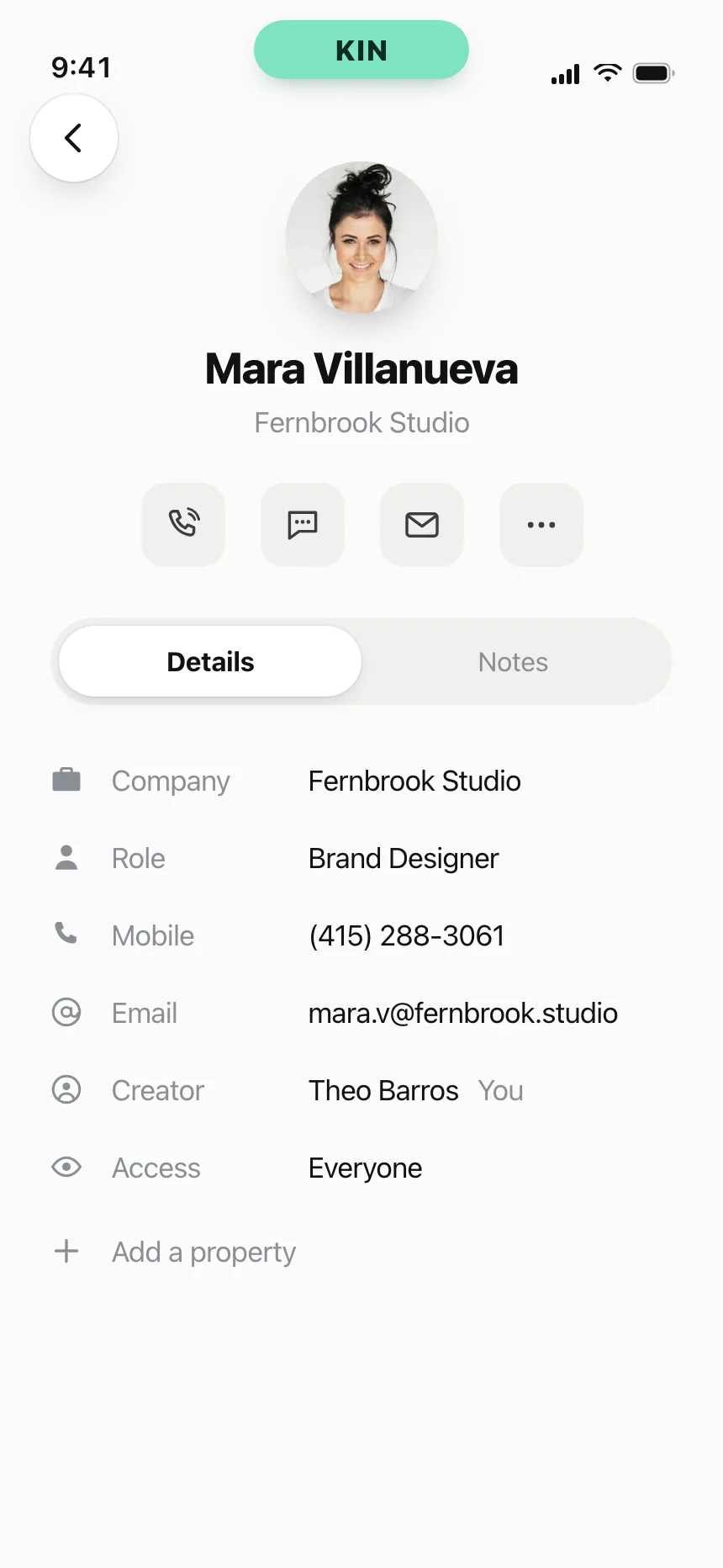
Task: Open chat via the message bubble icon
Action: click(x=303, y=524)
